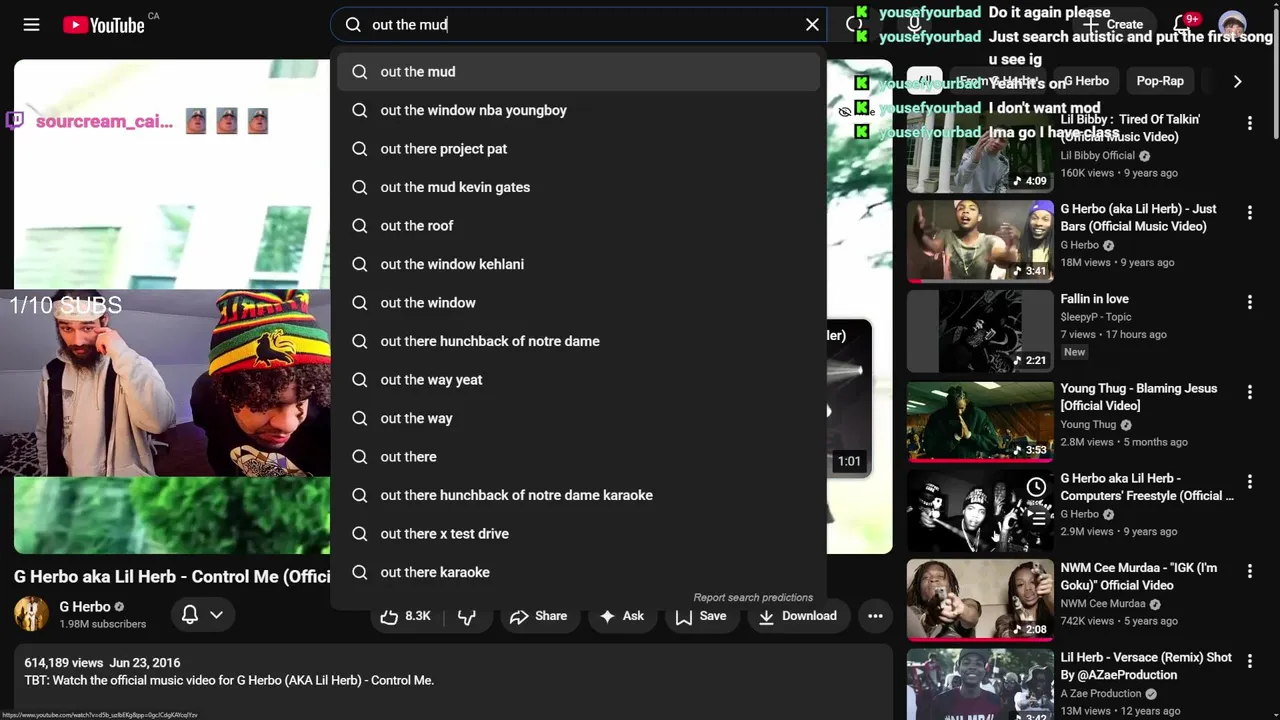This screenshot has width=1280, height=720.
Task: Open options for Lil Bibby Tired Of Talkin'
Action: click(x=1249, y=123)
